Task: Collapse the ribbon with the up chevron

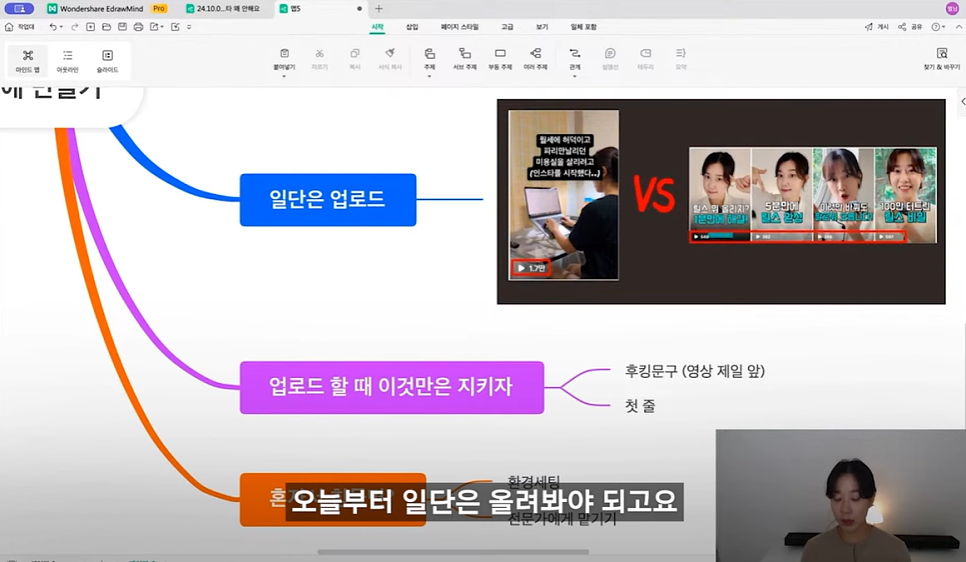Action: [959, 27]
